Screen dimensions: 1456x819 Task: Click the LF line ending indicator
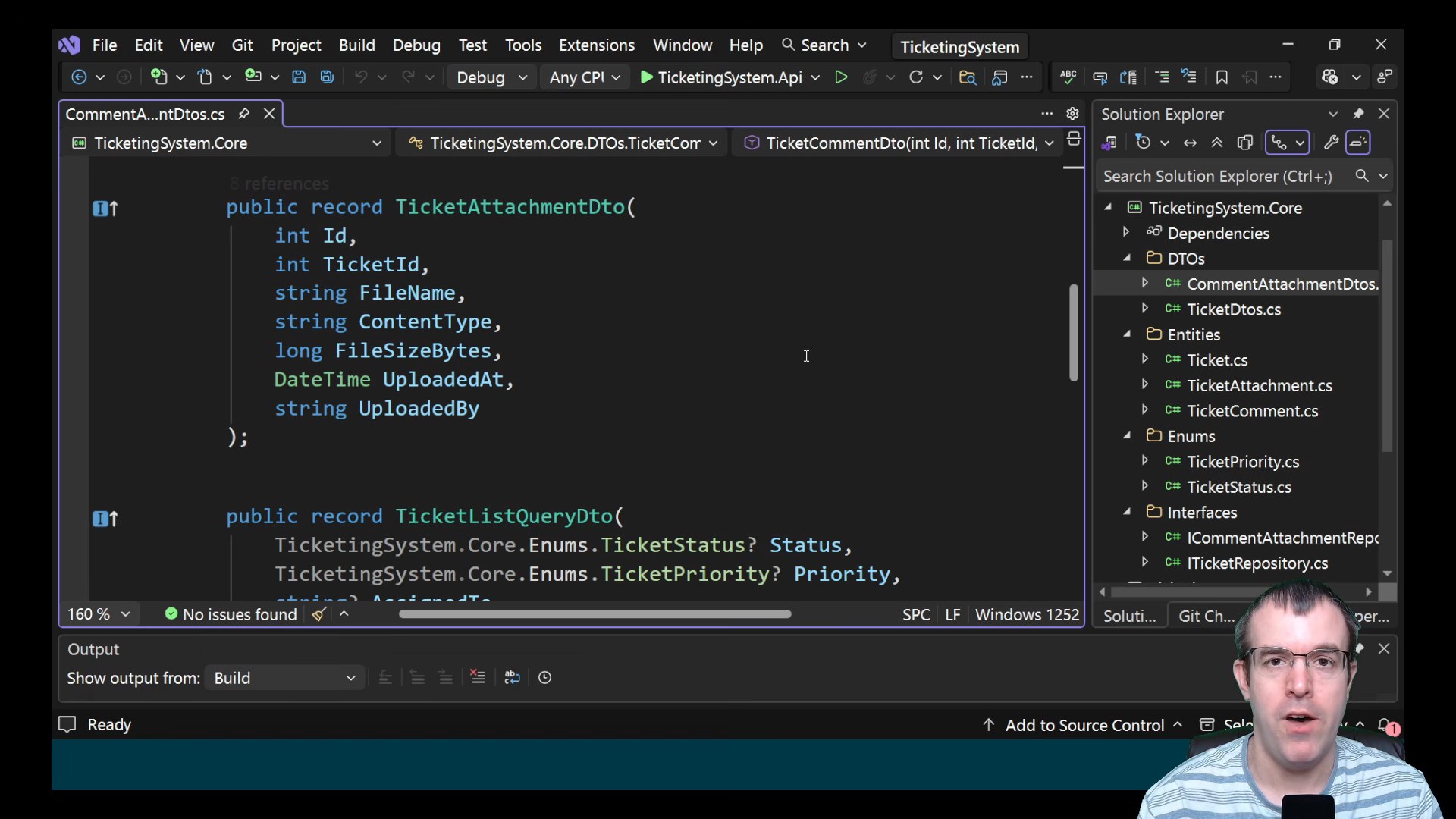[x=952, y=614]
